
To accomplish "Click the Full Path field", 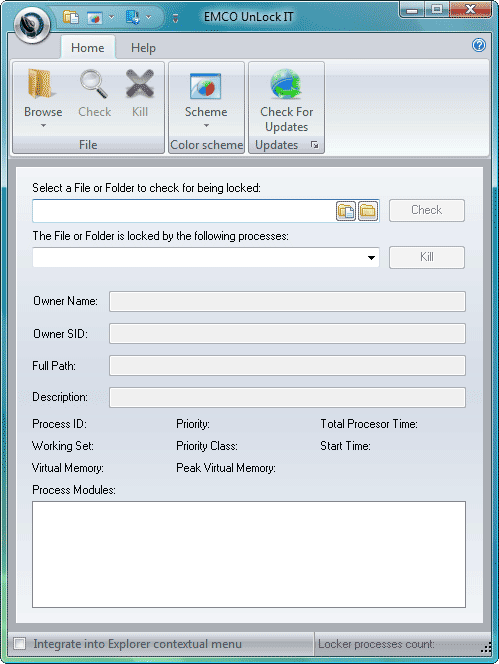I will (x=287, y=365).
